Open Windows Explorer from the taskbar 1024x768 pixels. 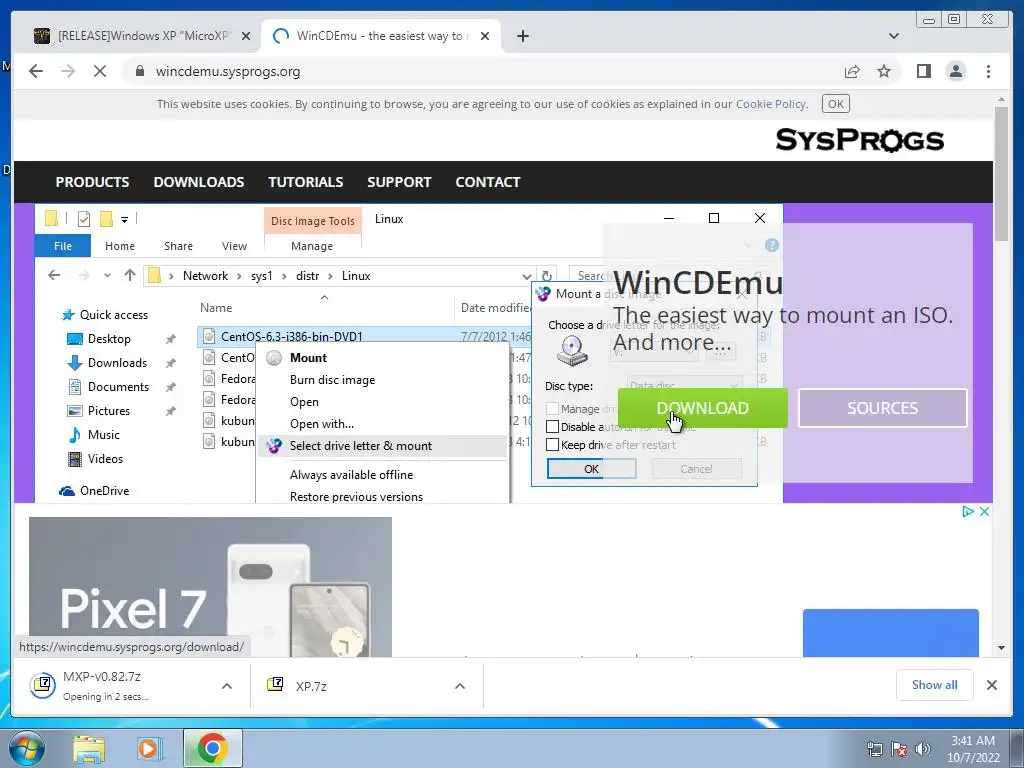tap(89, 748)
